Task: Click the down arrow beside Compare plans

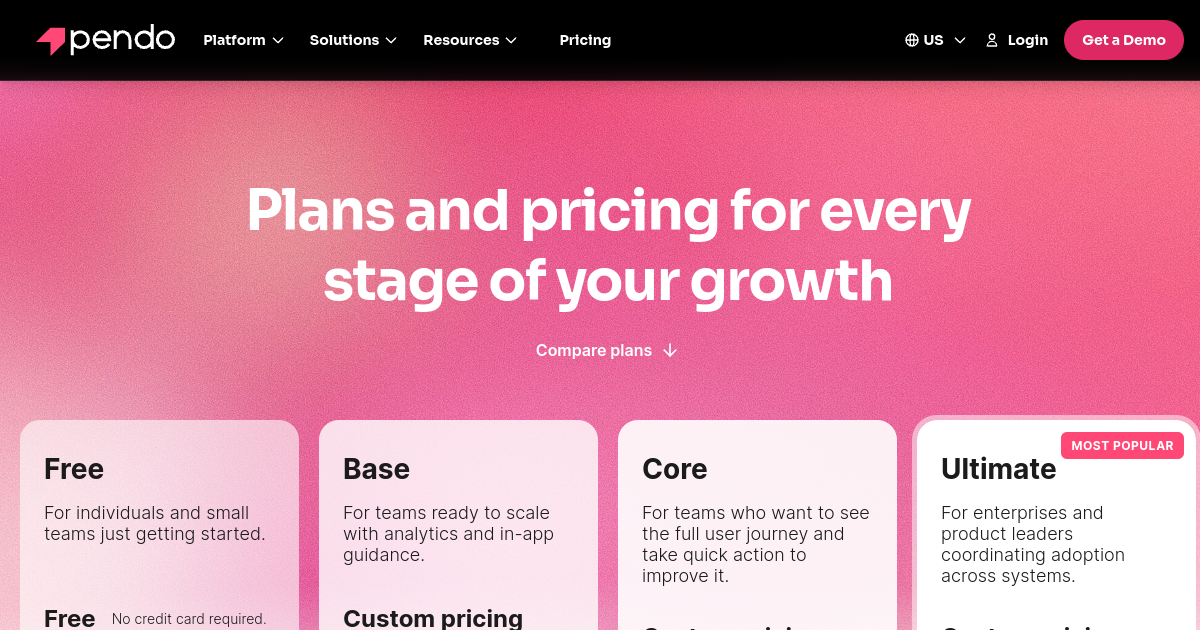Action: click(x=670, y=350)
